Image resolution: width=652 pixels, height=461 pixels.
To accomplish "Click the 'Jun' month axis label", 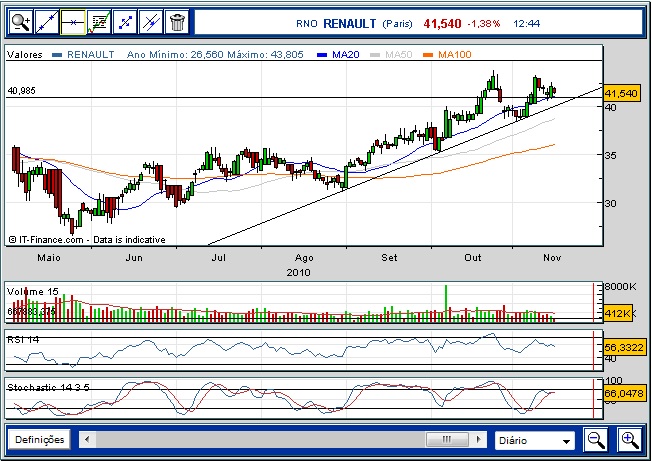I will point(134,258).
